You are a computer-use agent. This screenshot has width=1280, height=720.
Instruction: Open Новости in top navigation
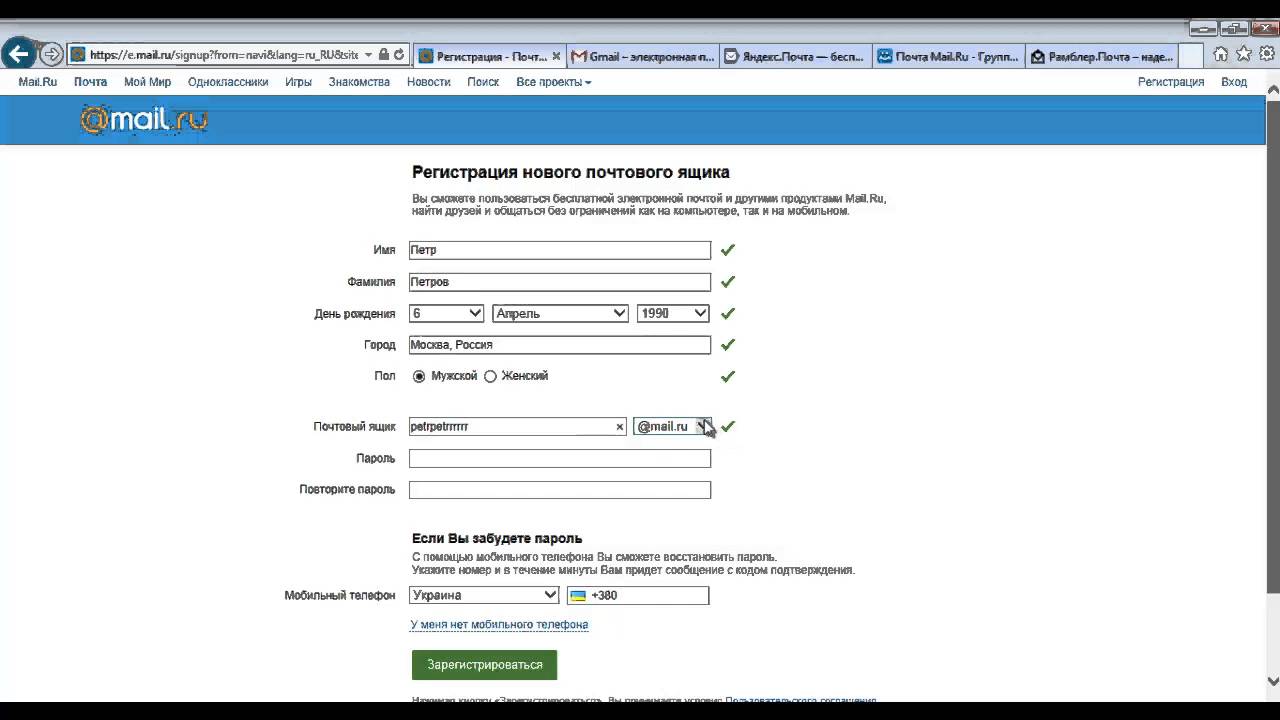(x=429, y=82)
